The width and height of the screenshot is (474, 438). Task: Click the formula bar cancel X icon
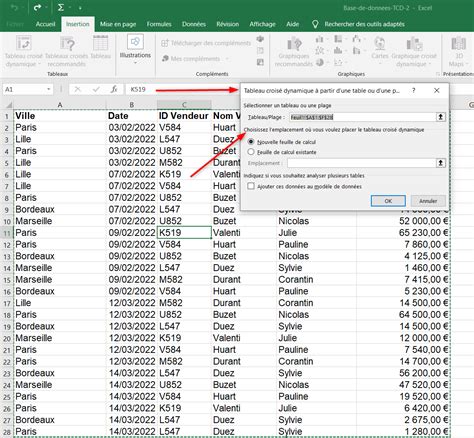click(x=77, y=89)
